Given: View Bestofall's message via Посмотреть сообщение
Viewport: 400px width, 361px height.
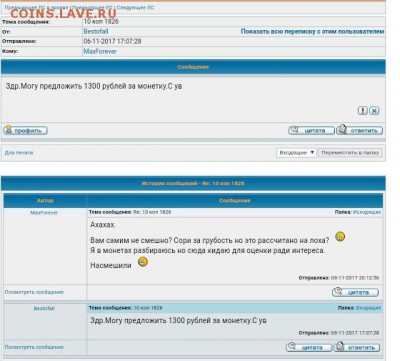Looking at the screenshot, I should 34,347.
